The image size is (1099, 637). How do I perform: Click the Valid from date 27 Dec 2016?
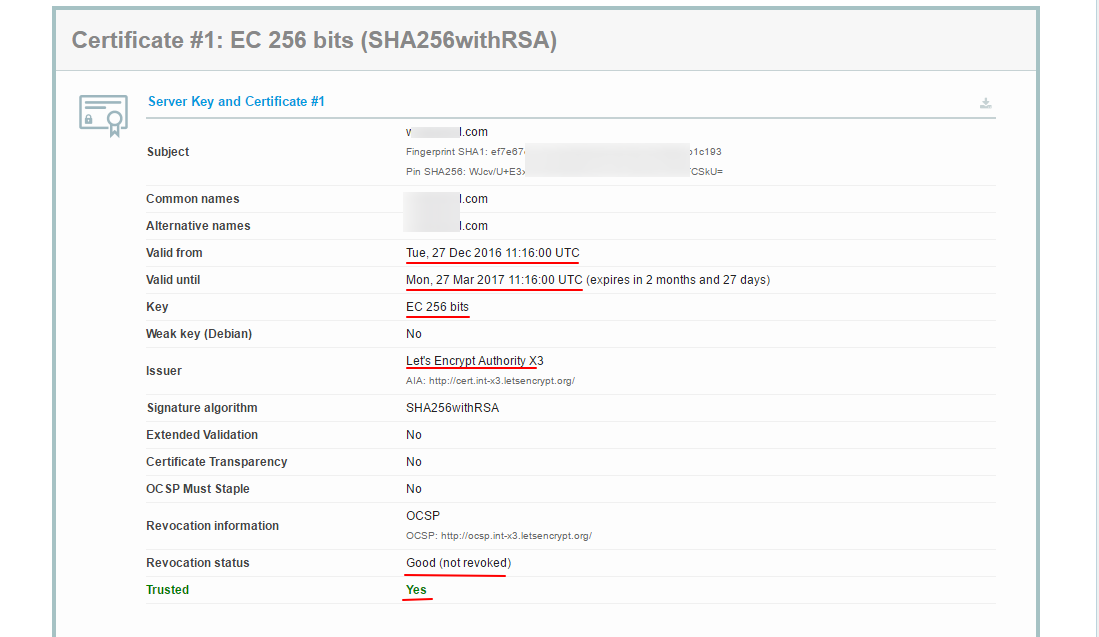(x=492, y=253)
